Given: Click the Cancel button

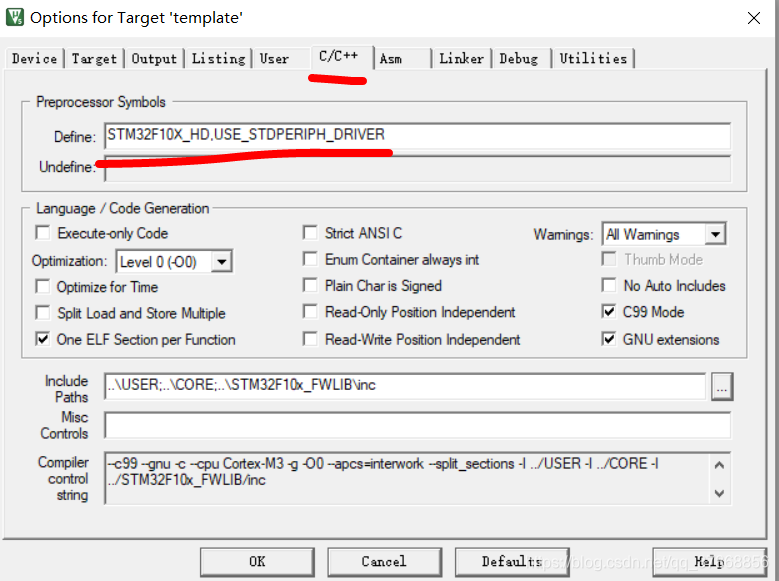Looking at the screenshot, I should point(384,562).
